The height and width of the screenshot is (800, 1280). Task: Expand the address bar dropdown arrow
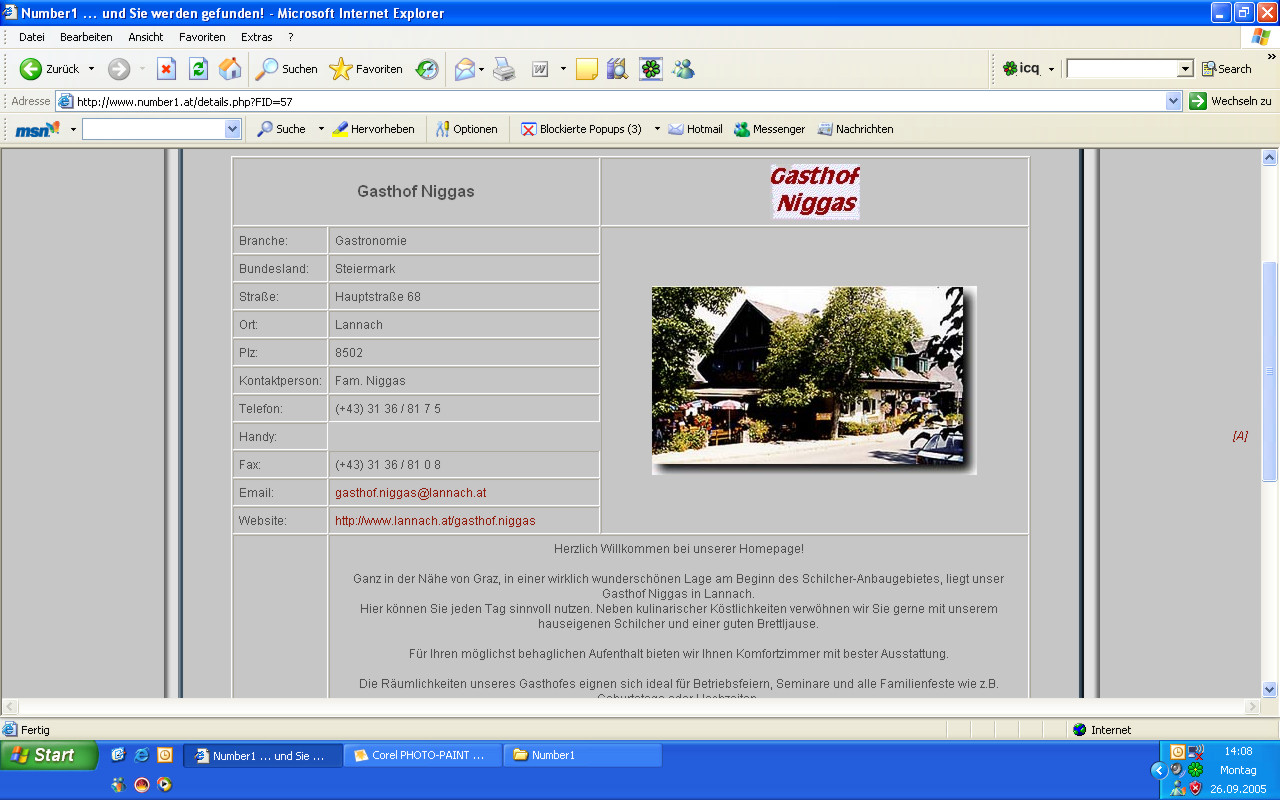[x=1174, y=101]
